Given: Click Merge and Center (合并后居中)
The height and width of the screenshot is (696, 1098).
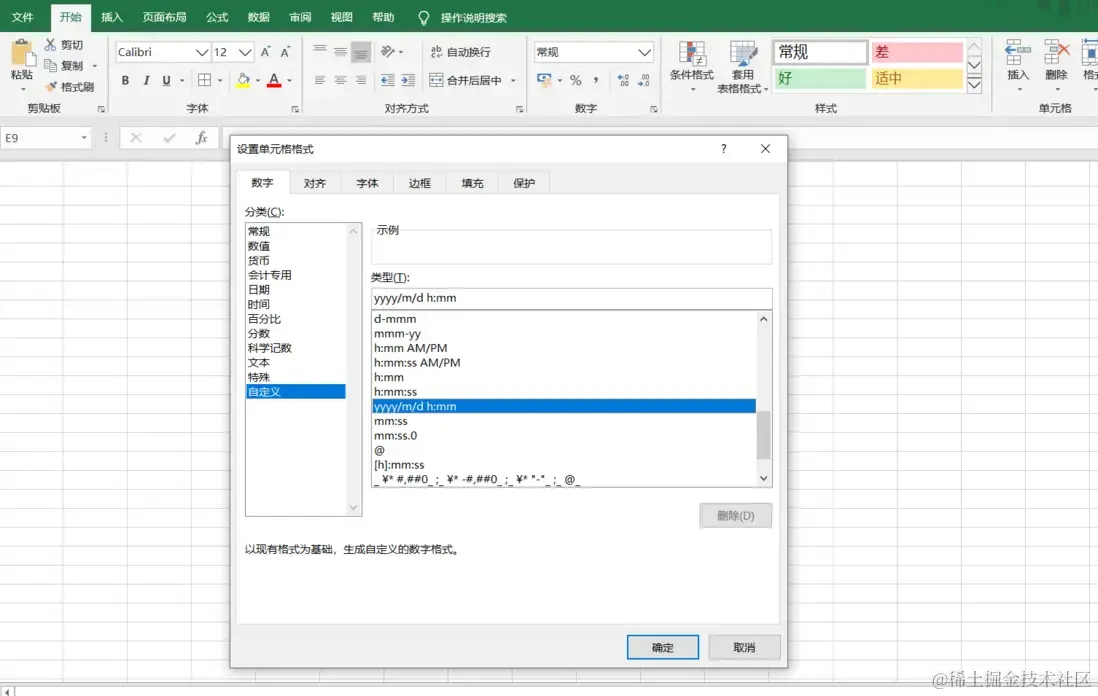Looking at the screenshot, I should pyautogui.click(x=466, y=81).
